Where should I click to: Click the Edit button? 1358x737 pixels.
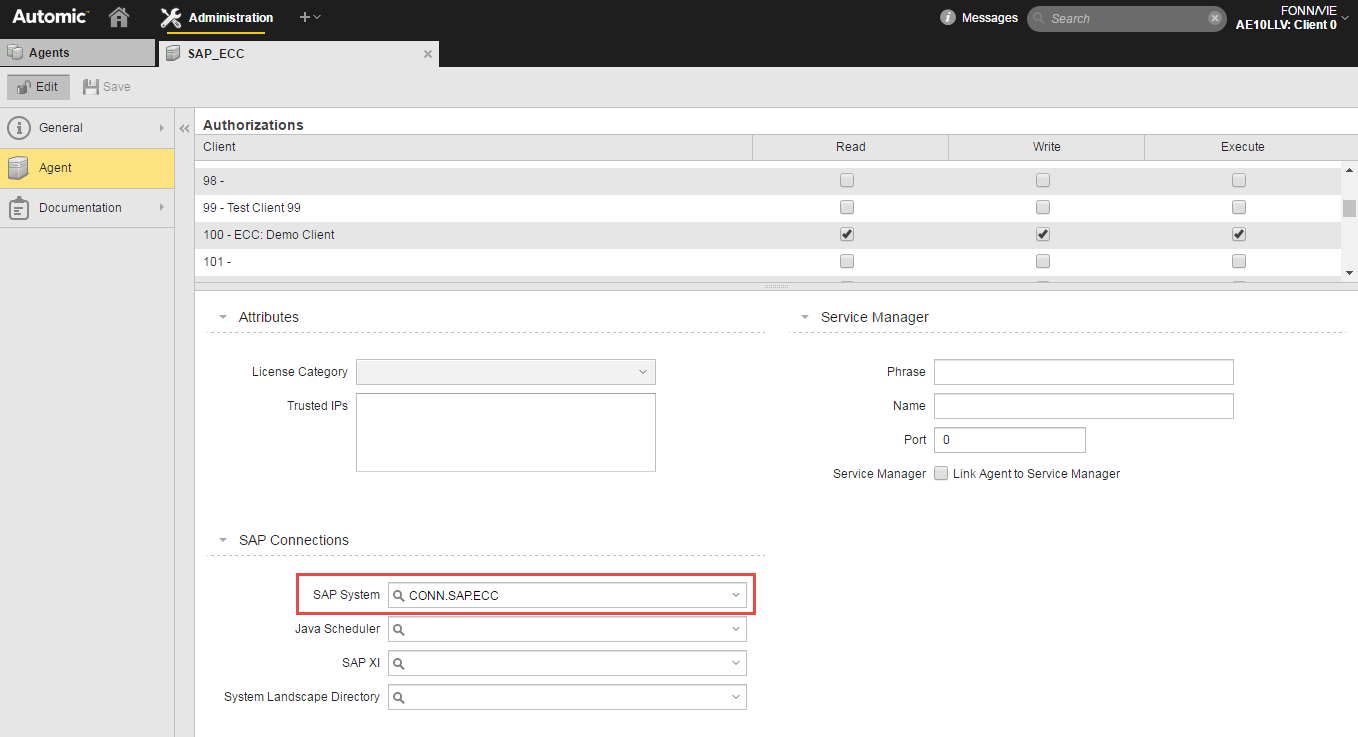click(x=38, y=87)
